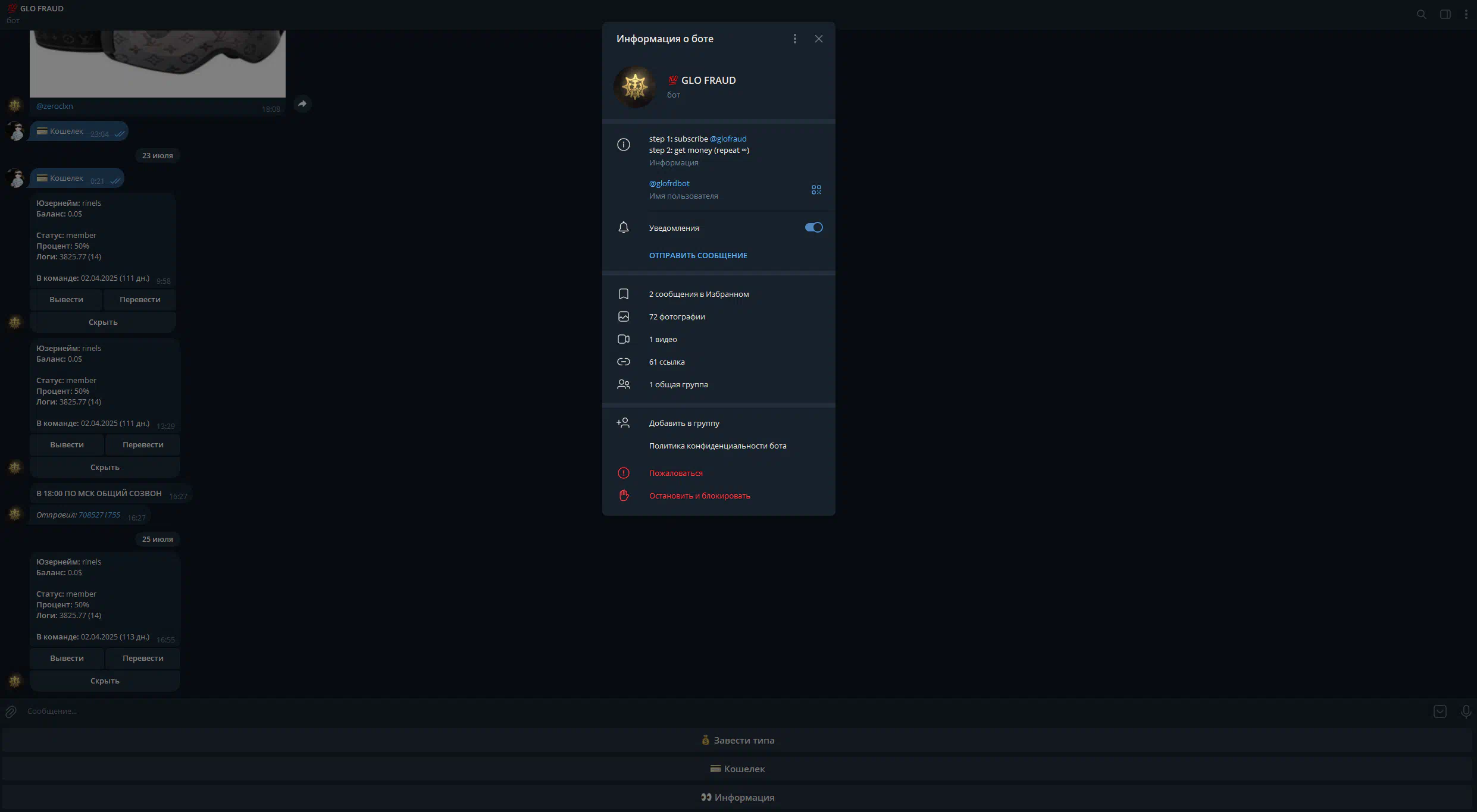
Task: Click the paperclip attach icon
Action: 11,711
